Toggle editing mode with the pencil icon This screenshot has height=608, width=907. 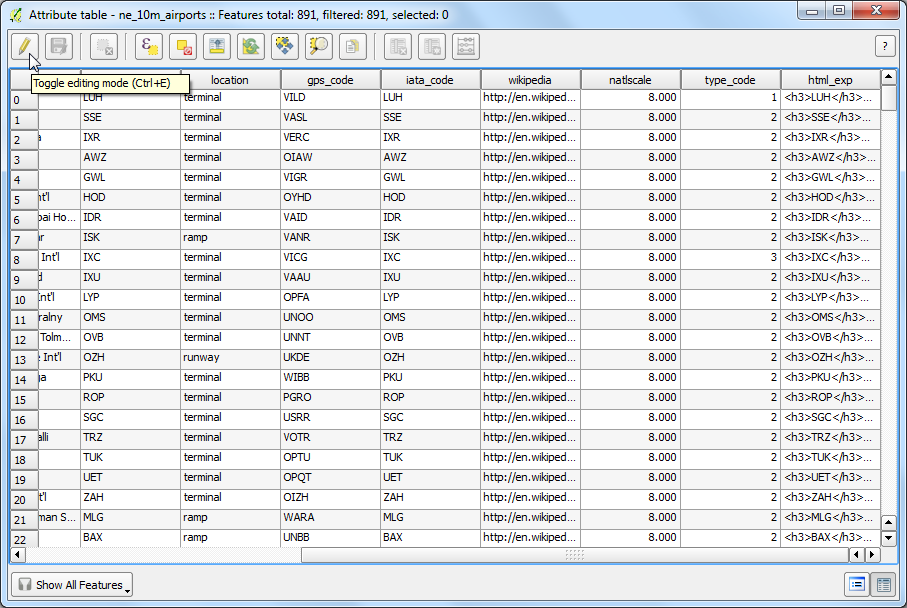point(24,46)
